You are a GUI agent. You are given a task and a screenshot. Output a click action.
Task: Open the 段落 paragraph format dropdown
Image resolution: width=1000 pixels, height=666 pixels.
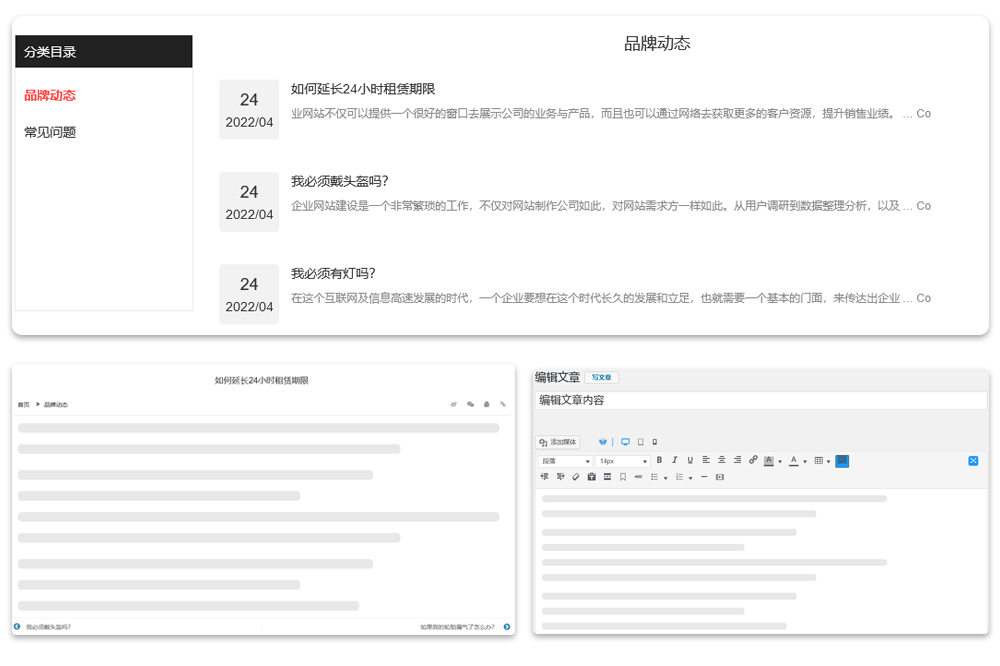[x=565, y=461]
